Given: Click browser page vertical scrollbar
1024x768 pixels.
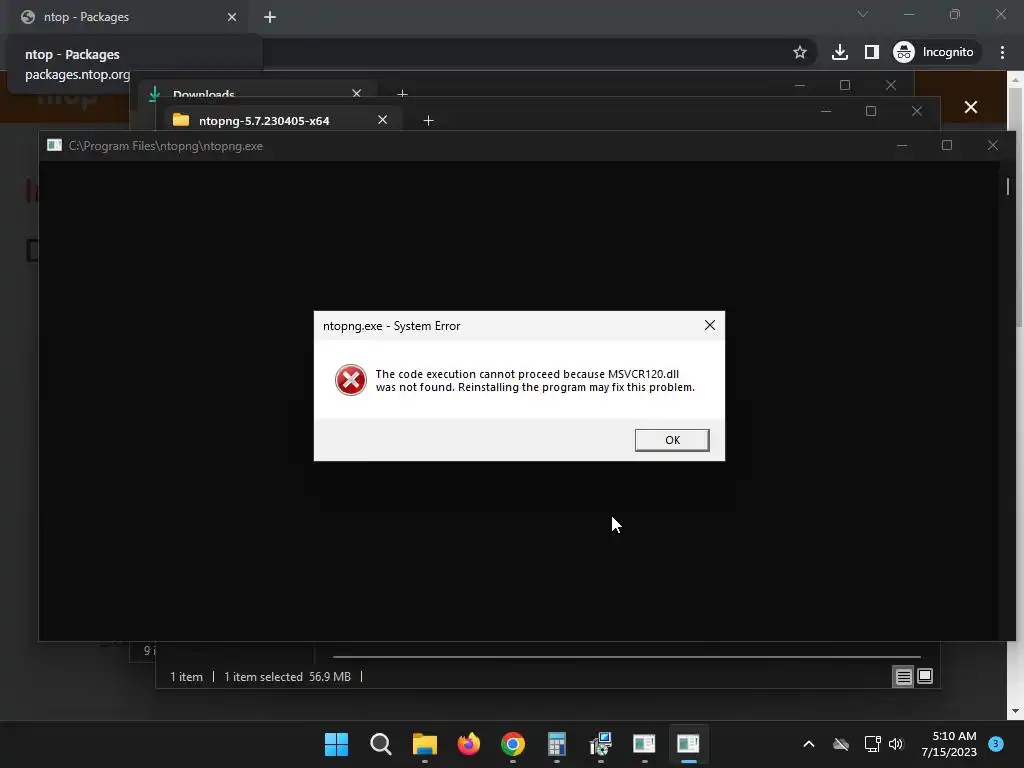Looking at the screenshot, I should pyautogui.click(x=1015, y=208).
